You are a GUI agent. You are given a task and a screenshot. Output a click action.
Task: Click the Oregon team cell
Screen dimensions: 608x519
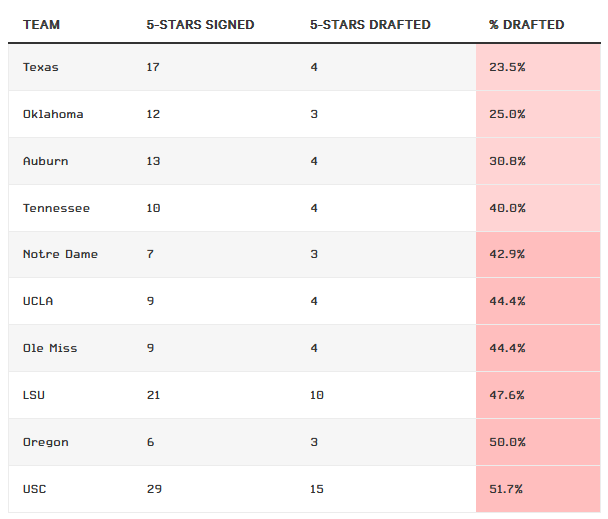click(x=46, y=442)
